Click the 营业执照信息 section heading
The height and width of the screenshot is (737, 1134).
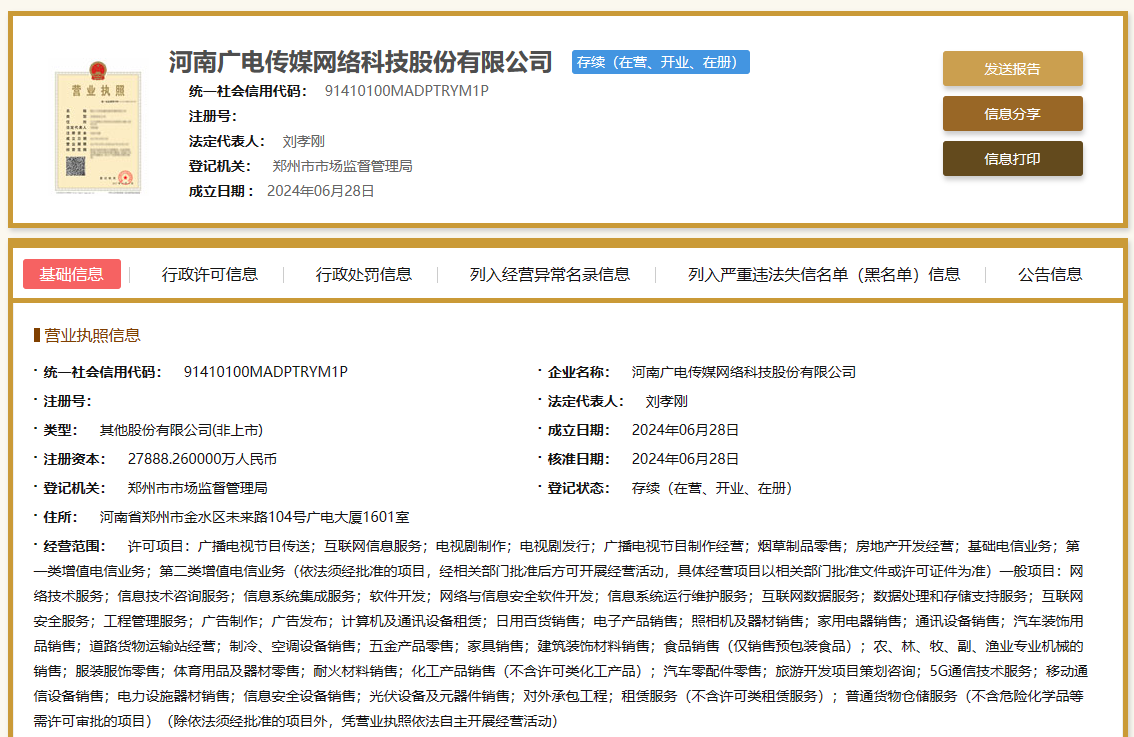pos(92,335)
